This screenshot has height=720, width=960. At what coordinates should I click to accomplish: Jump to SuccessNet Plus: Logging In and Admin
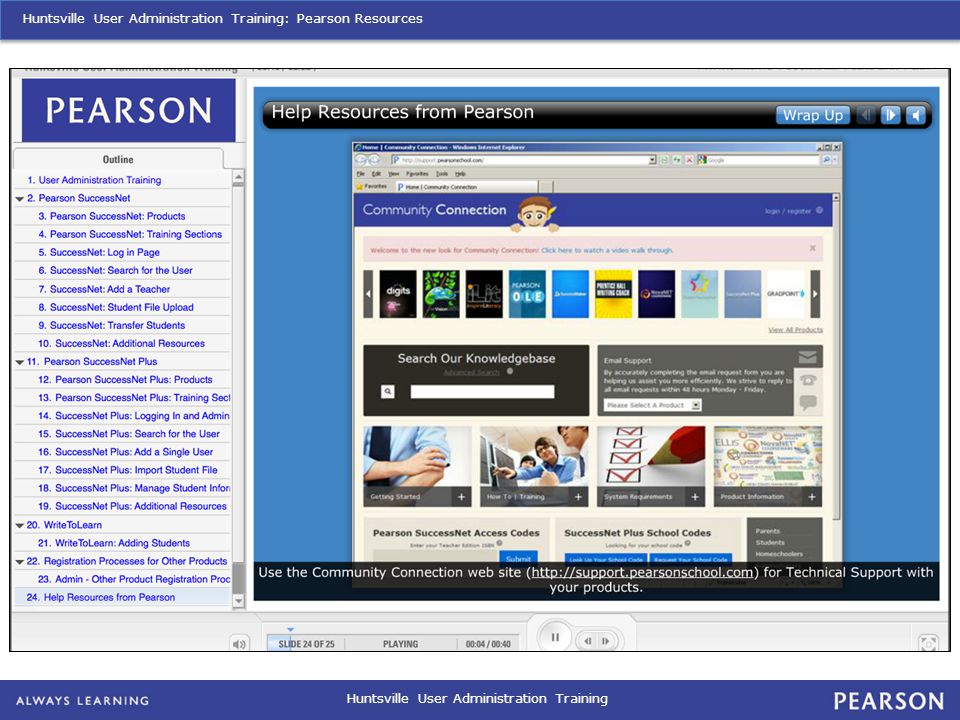click(133, 416)
